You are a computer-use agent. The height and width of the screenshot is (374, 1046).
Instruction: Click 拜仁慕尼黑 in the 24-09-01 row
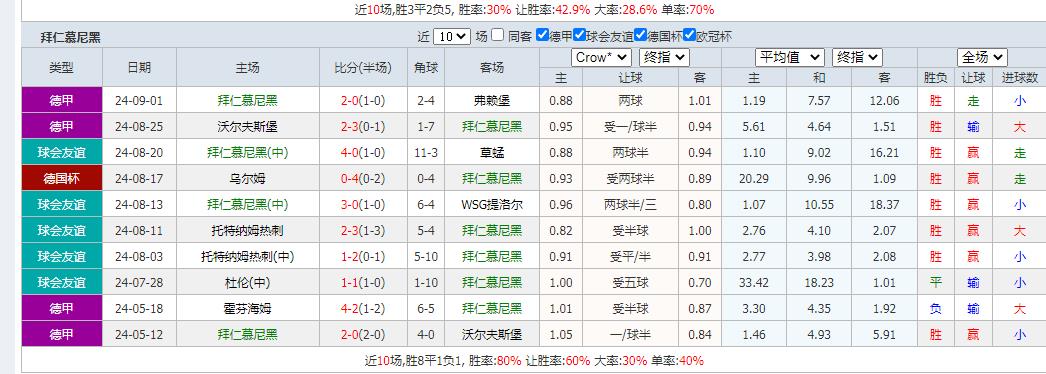click(x=247, y=101)
